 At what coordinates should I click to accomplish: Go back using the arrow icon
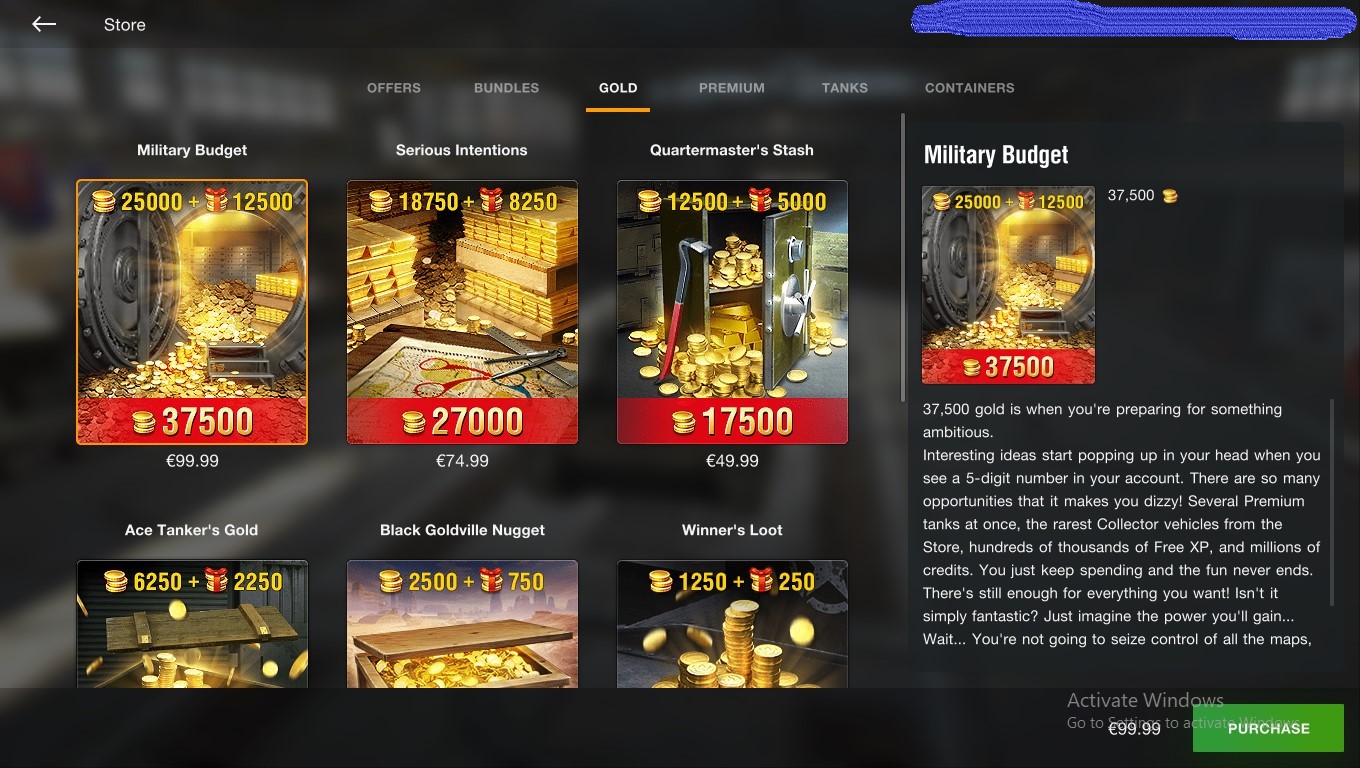pyautogui.click(x=44, y=24)
